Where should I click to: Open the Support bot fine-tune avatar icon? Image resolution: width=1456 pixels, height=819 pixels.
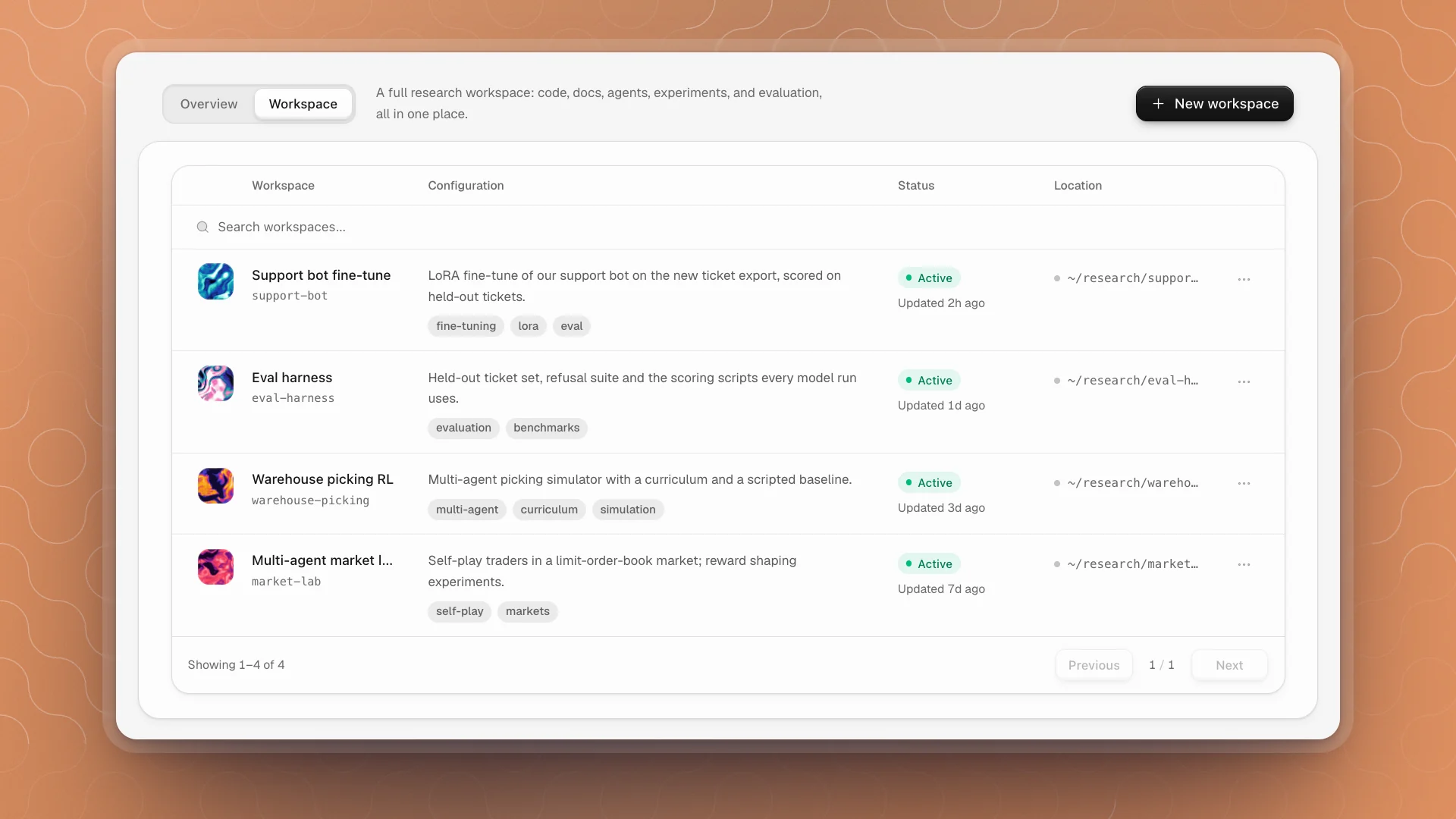coord(215,281)
